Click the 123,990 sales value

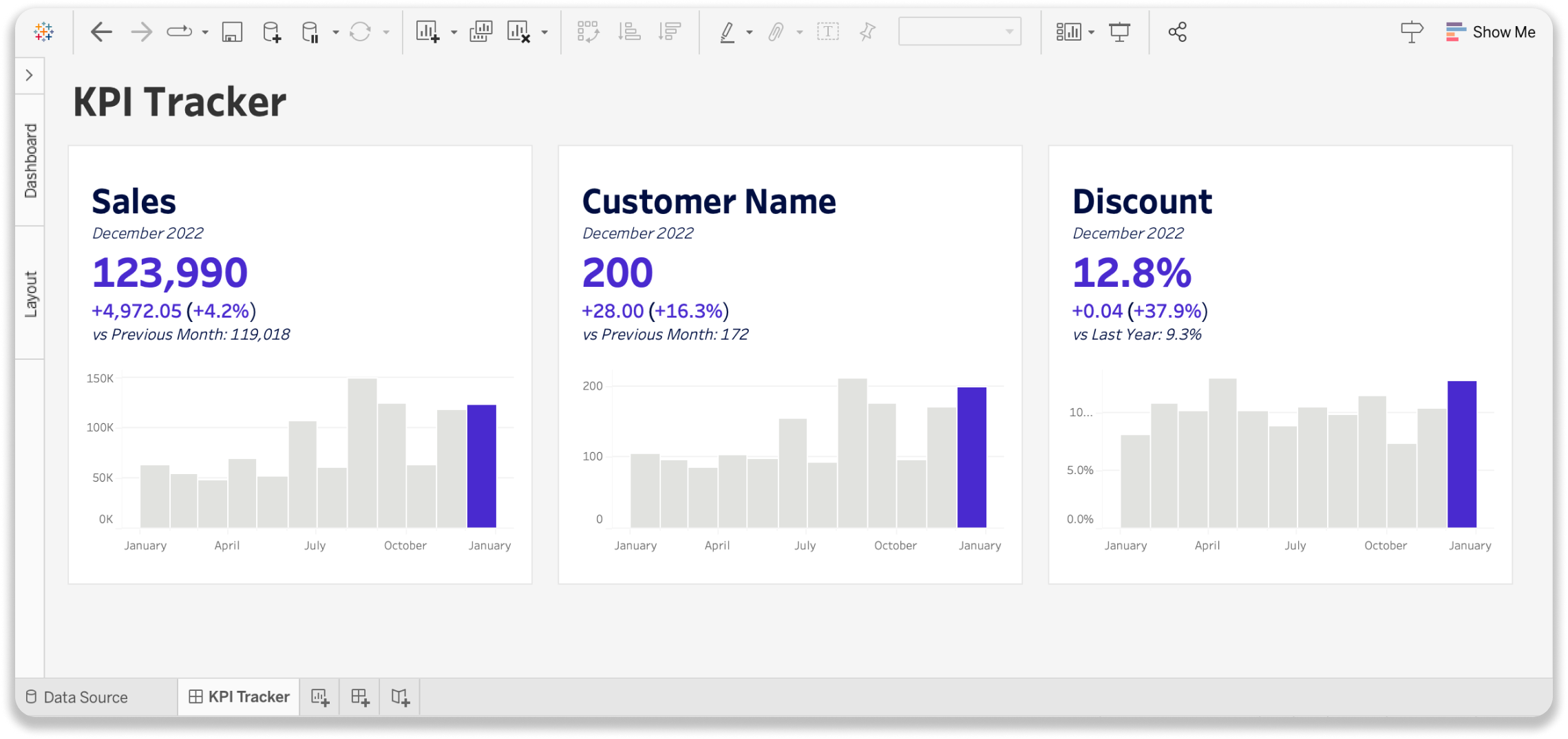170,272
